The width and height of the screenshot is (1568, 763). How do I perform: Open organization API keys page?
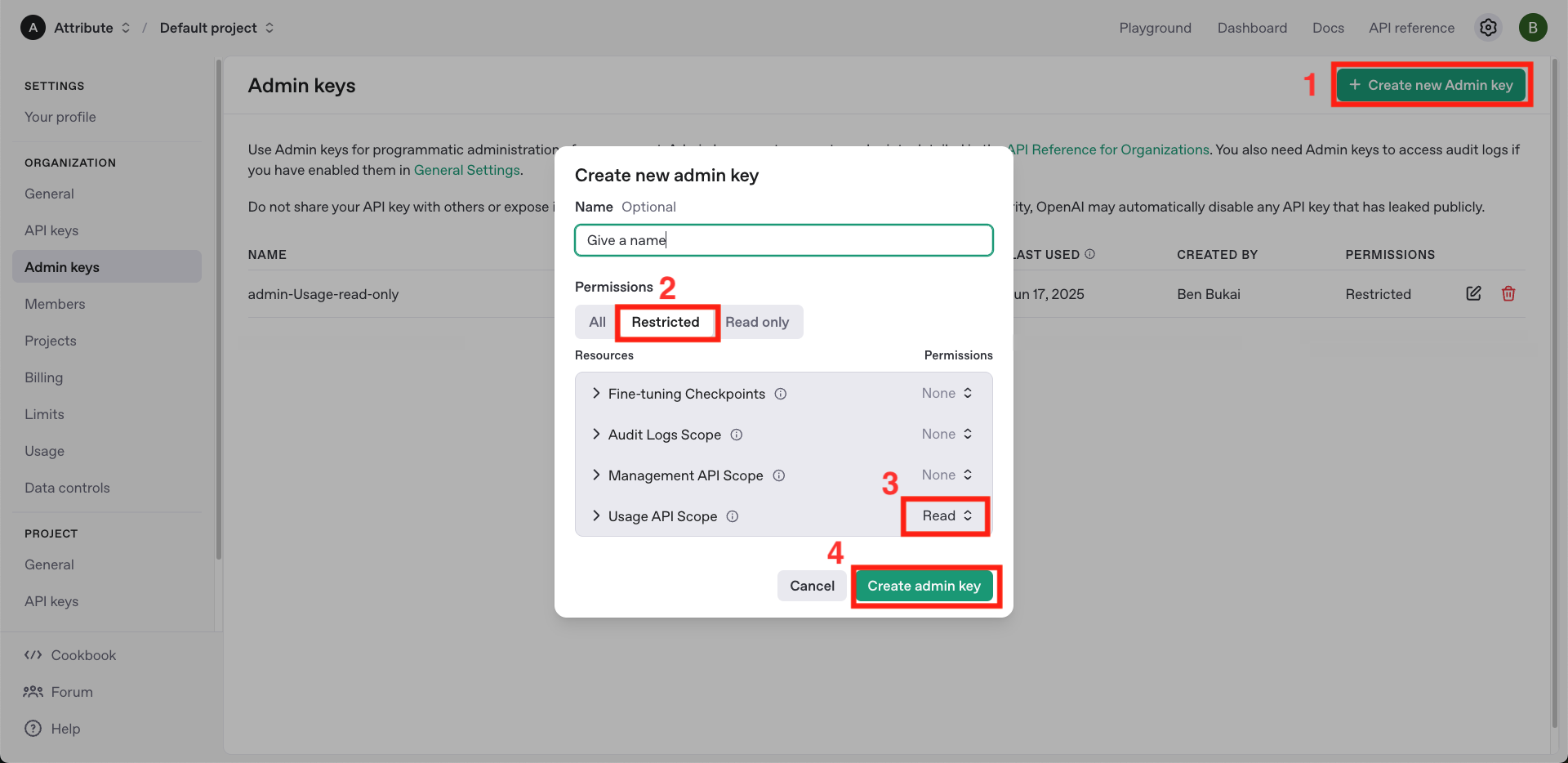click(x=51, y=230)
